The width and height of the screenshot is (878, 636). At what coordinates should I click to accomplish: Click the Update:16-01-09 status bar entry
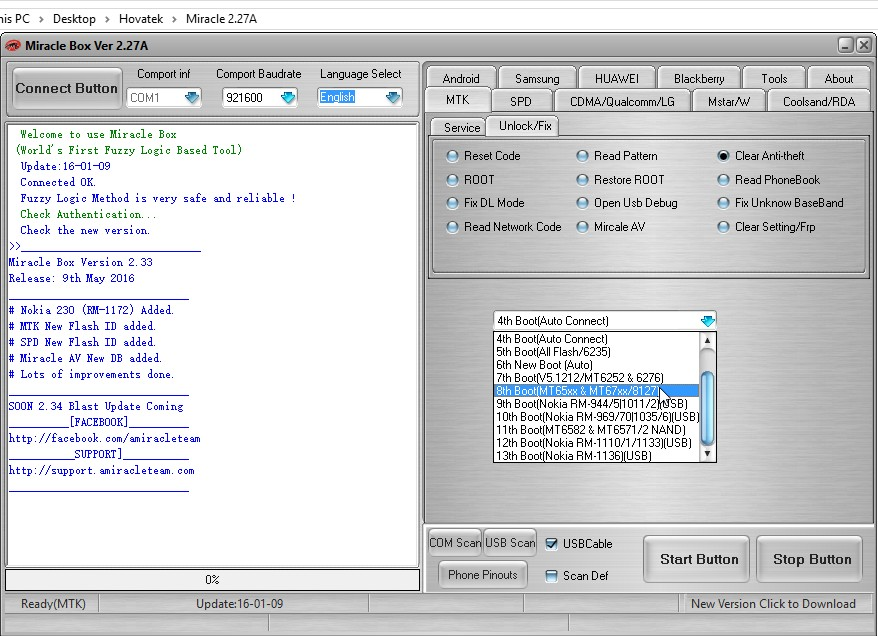239,604
